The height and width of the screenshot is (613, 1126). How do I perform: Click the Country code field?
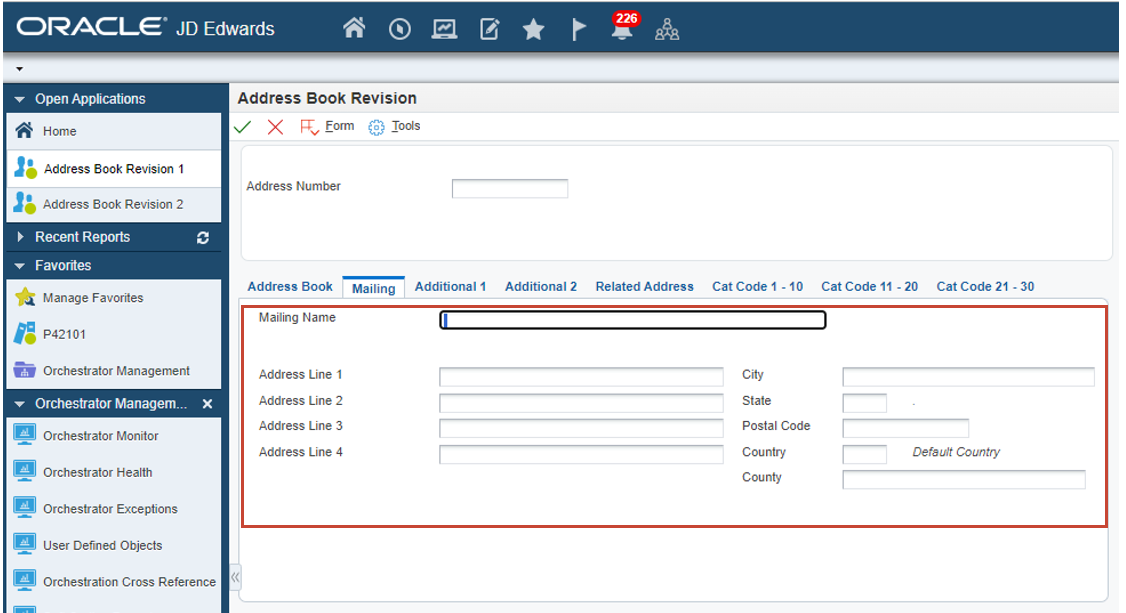pos(865,454)
